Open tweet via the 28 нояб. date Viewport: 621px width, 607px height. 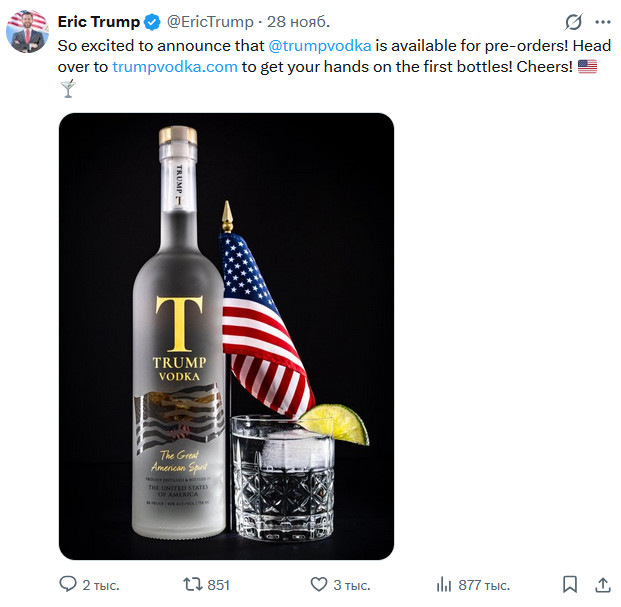pos(295,22)
